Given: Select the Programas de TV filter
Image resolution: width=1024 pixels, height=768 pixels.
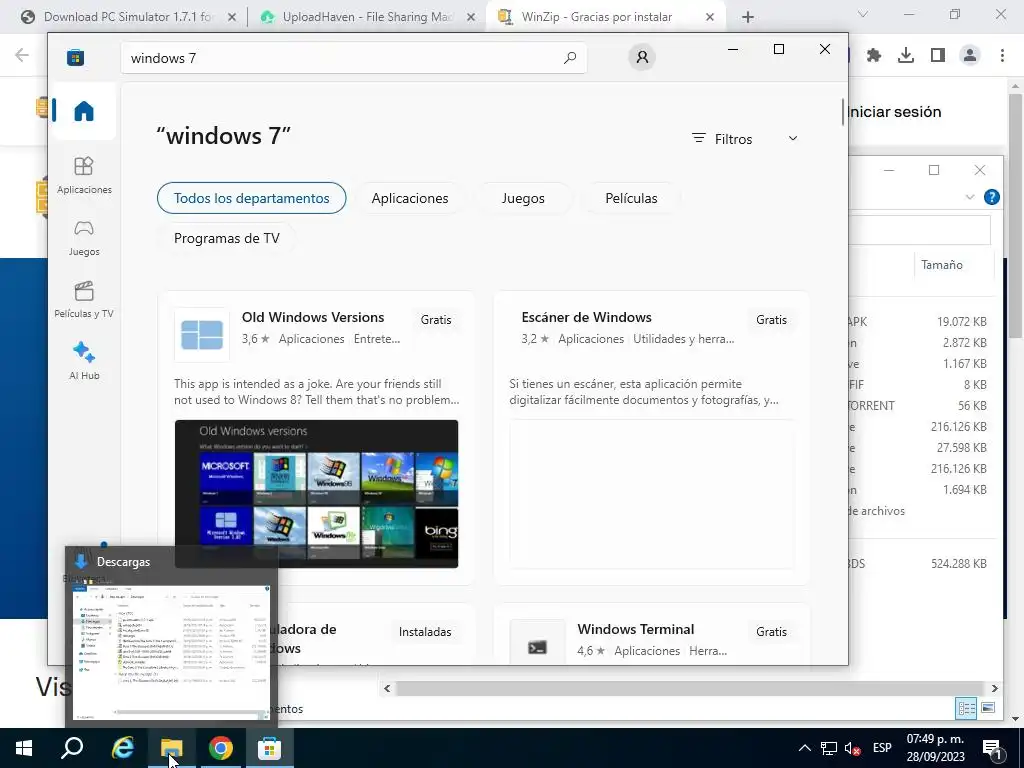Looking at the screenshot, I should coord(226,238).
